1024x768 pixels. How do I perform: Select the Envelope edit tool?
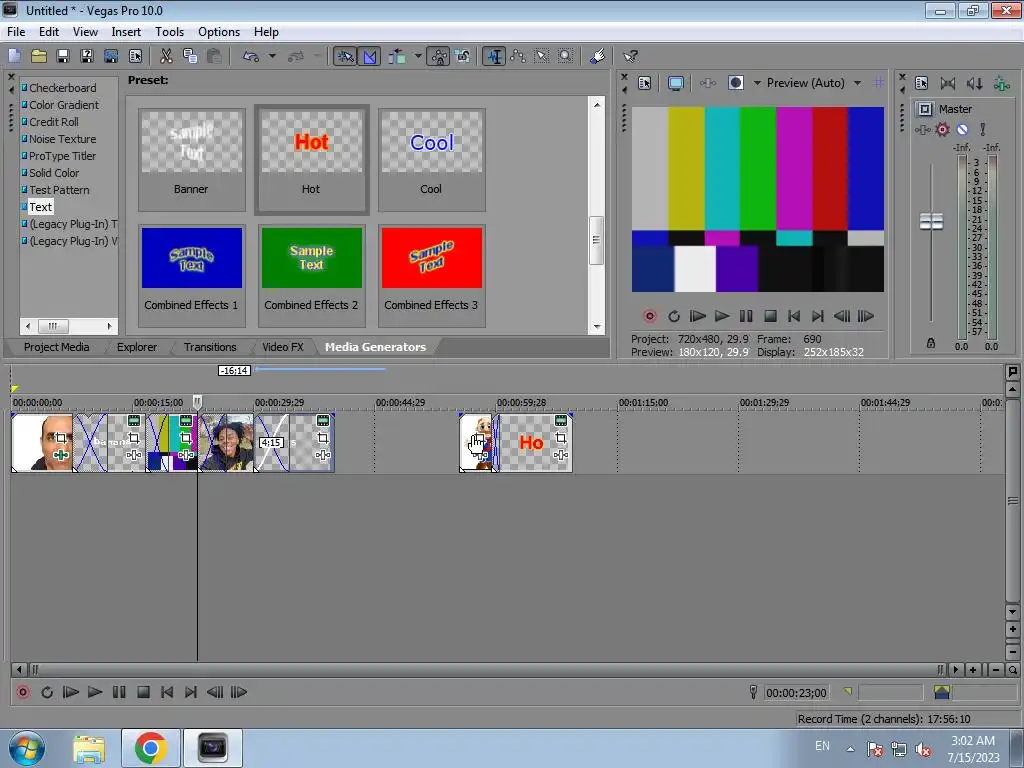(x=518, y=56)
